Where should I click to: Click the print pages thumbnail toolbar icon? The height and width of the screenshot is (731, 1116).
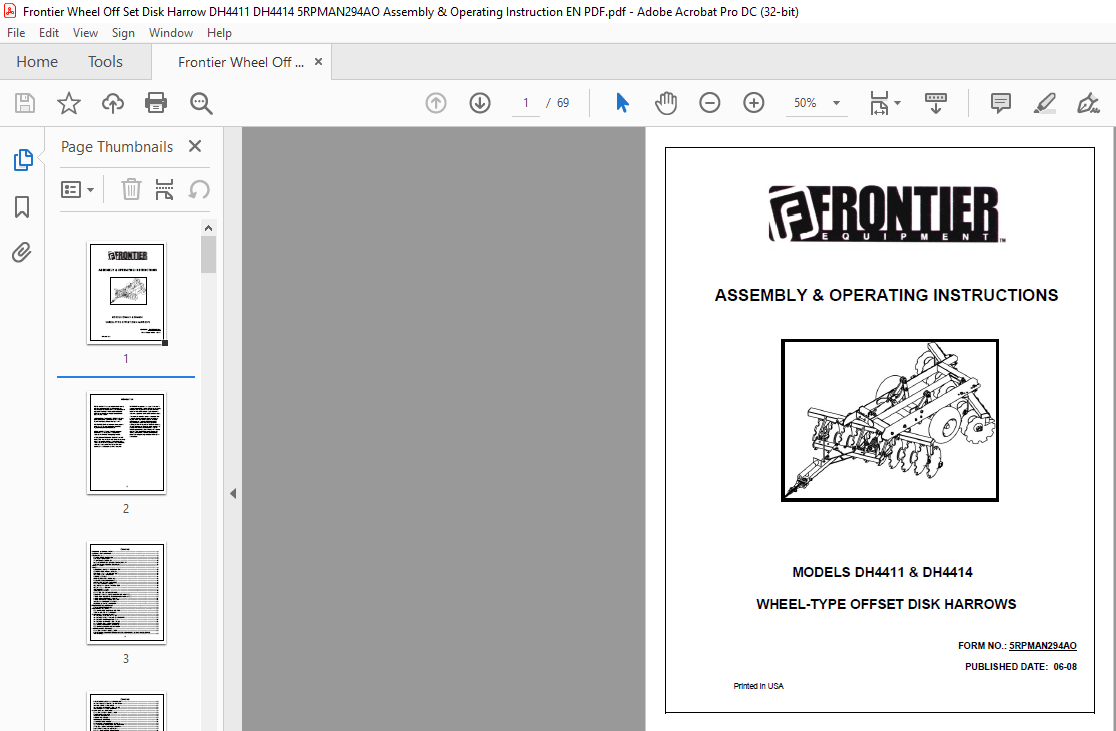pos(164,189)
